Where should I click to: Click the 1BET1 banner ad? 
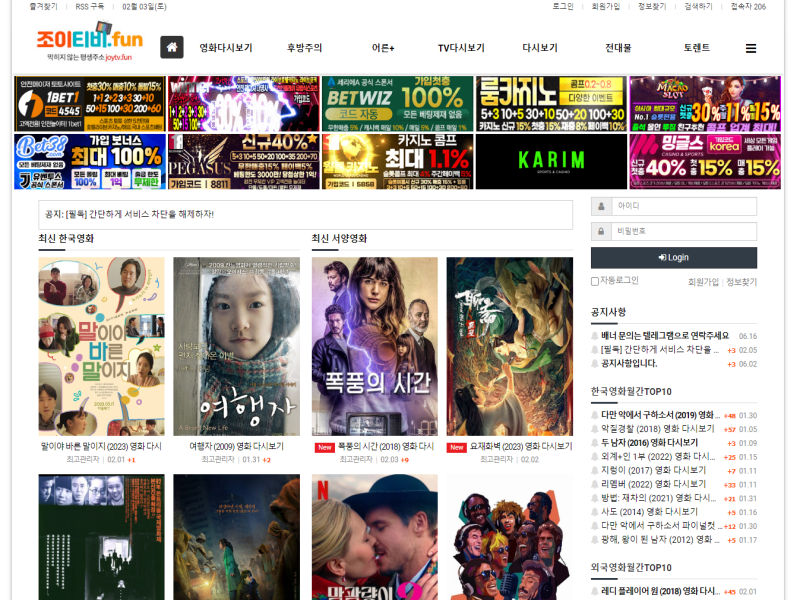pos(90,104)
